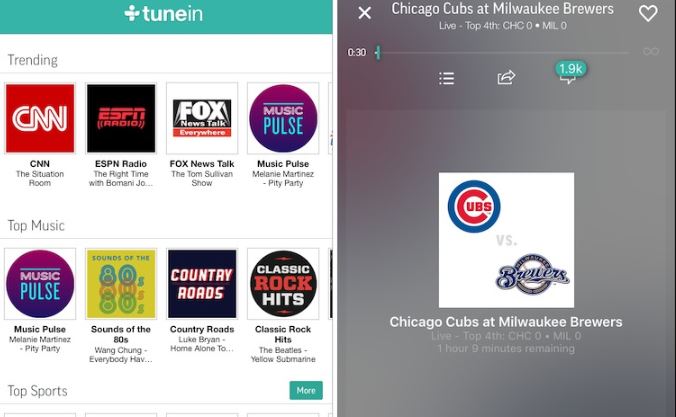
Task: Favorite the game with the heart icon
Action: [x=648, y=13]
